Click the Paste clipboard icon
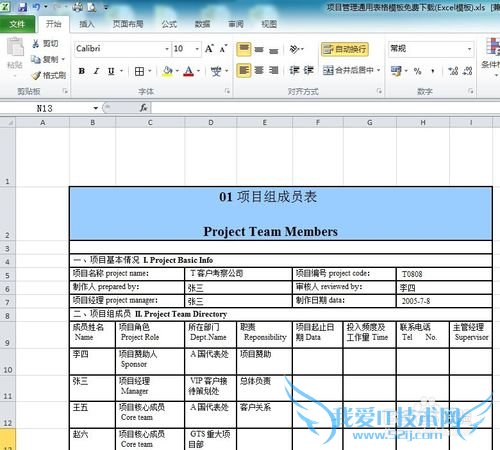 click(15, 47)
